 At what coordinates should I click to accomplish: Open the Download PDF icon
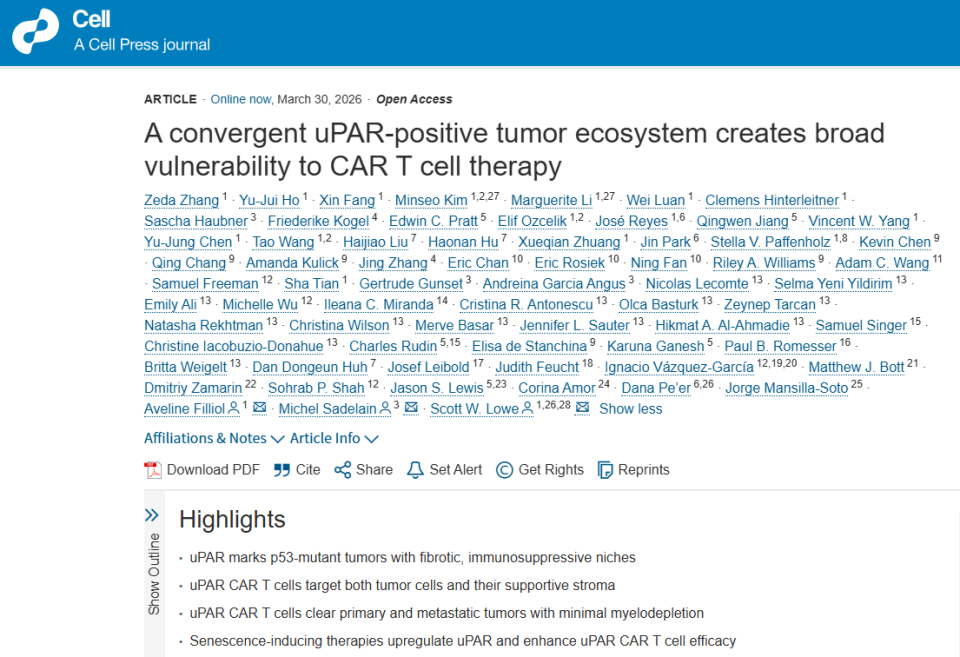tap(152, 470)
